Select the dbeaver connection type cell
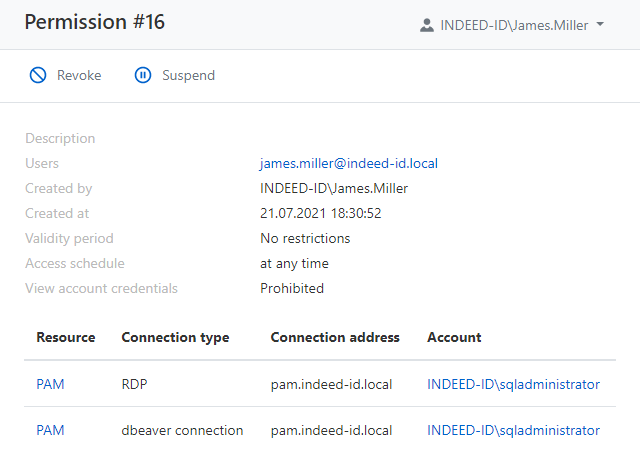640x471 pixels. (x=182, y=431)
